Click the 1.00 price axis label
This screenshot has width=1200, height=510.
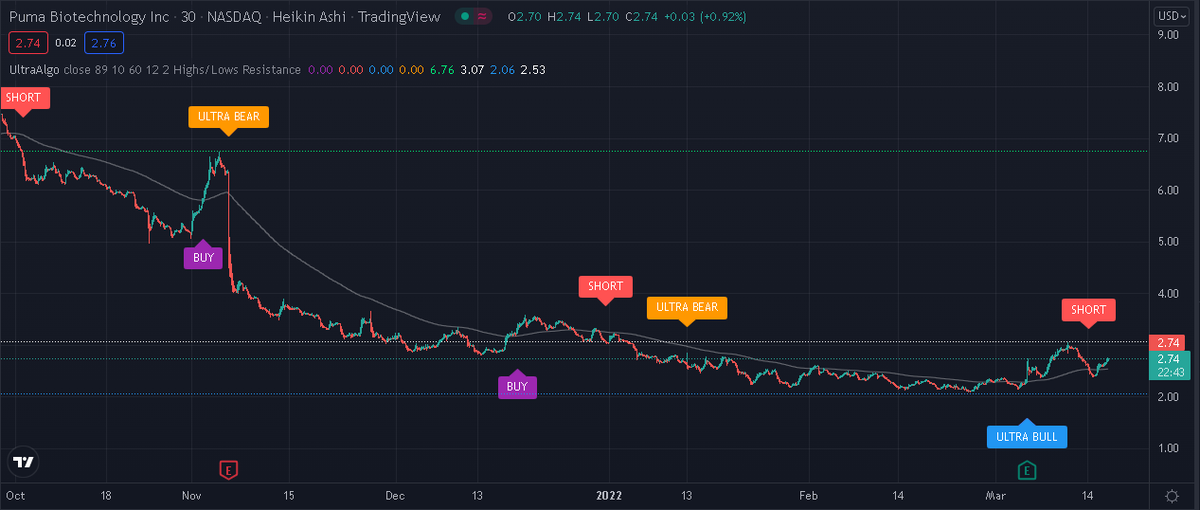coord(1167,448)
